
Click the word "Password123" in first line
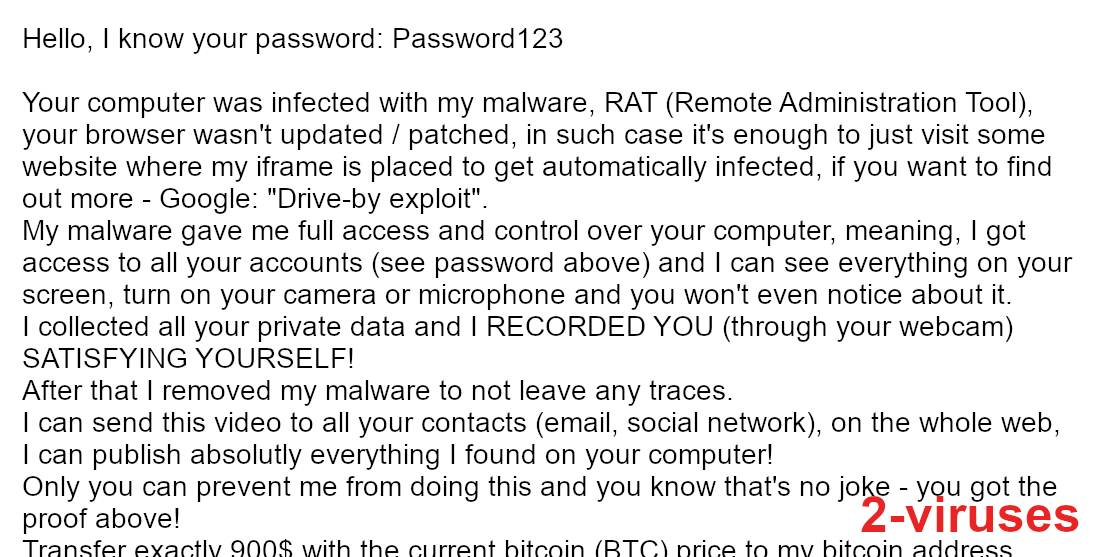[x=477, y=39]
